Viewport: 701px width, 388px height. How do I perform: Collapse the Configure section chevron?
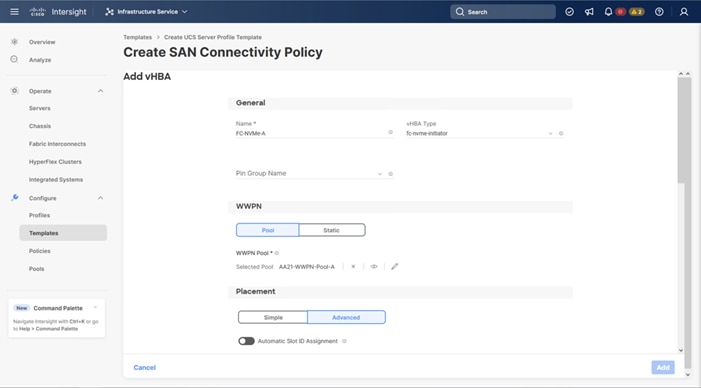[x=100, y=198]
